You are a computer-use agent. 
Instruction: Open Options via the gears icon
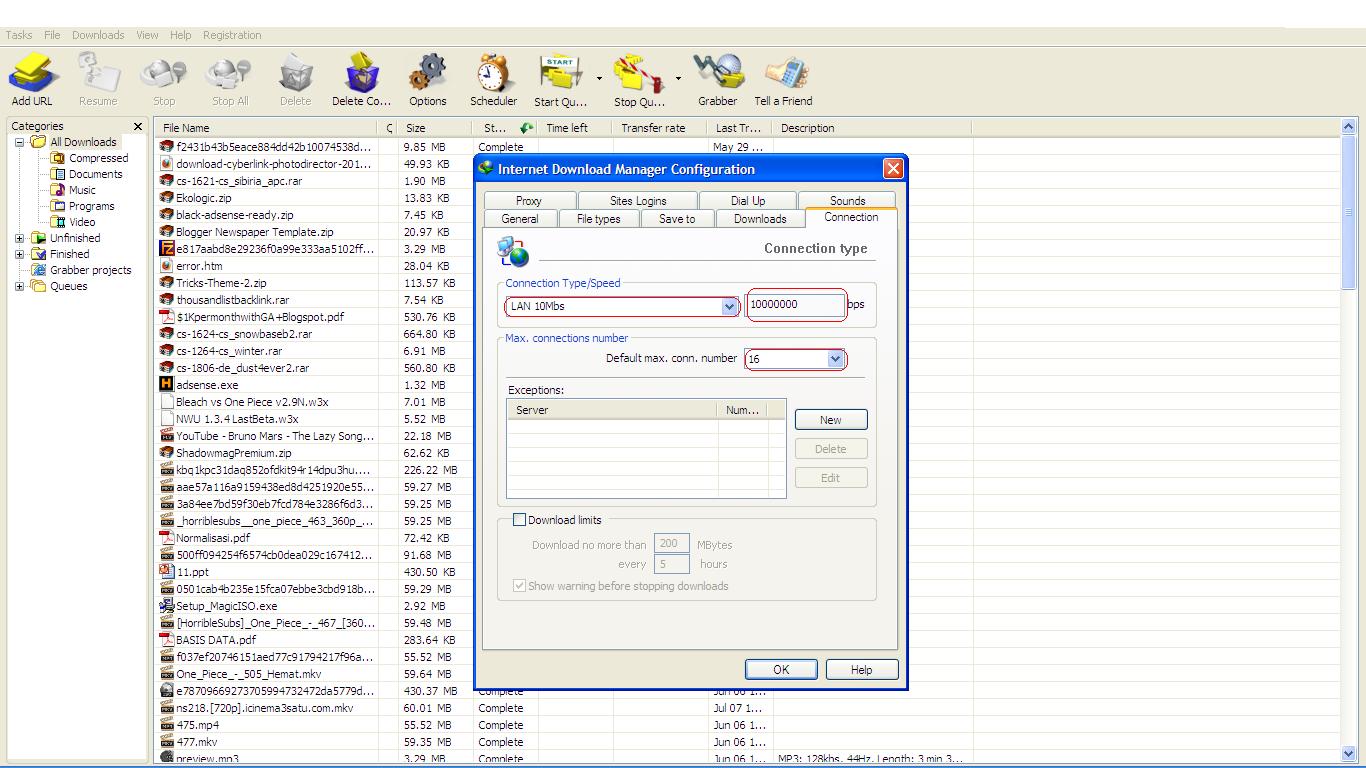(x=428, y=73)
